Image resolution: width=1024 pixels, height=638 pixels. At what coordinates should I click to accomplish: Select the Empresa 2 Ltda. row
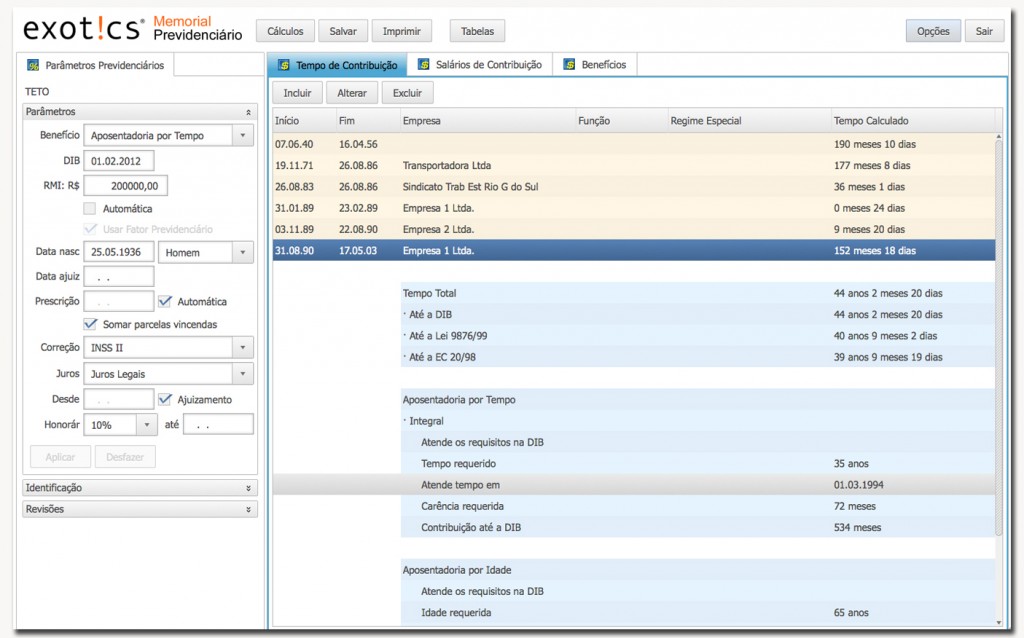(634, 229)
